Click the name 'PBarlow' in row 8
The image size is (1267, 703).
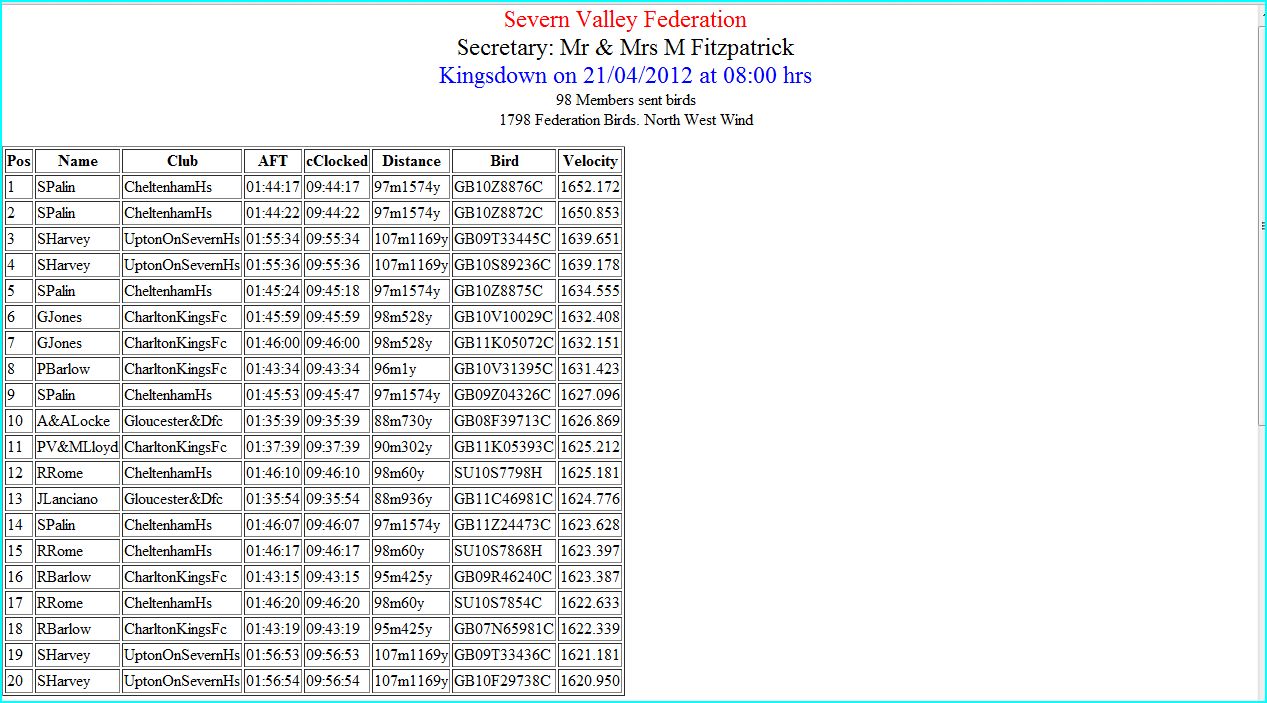[x=78, y=369]
